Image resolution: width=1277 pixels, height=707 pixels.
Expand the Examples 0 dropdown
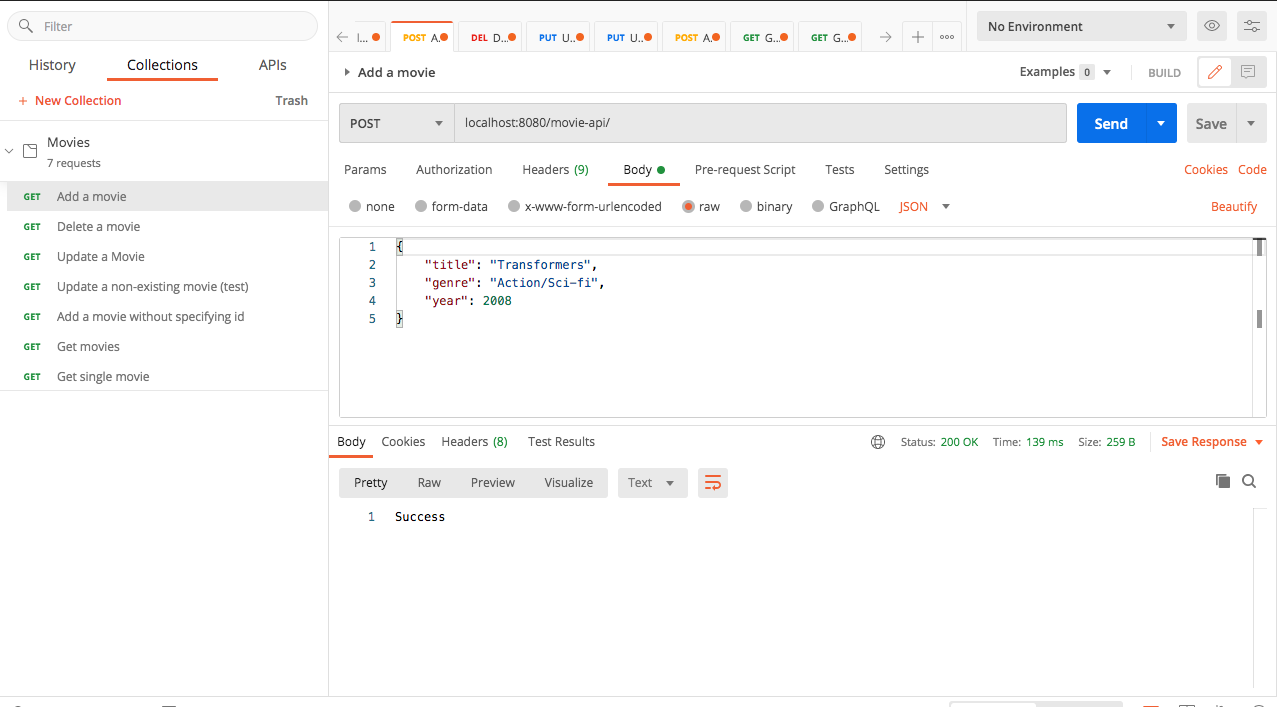(1066, 72)
